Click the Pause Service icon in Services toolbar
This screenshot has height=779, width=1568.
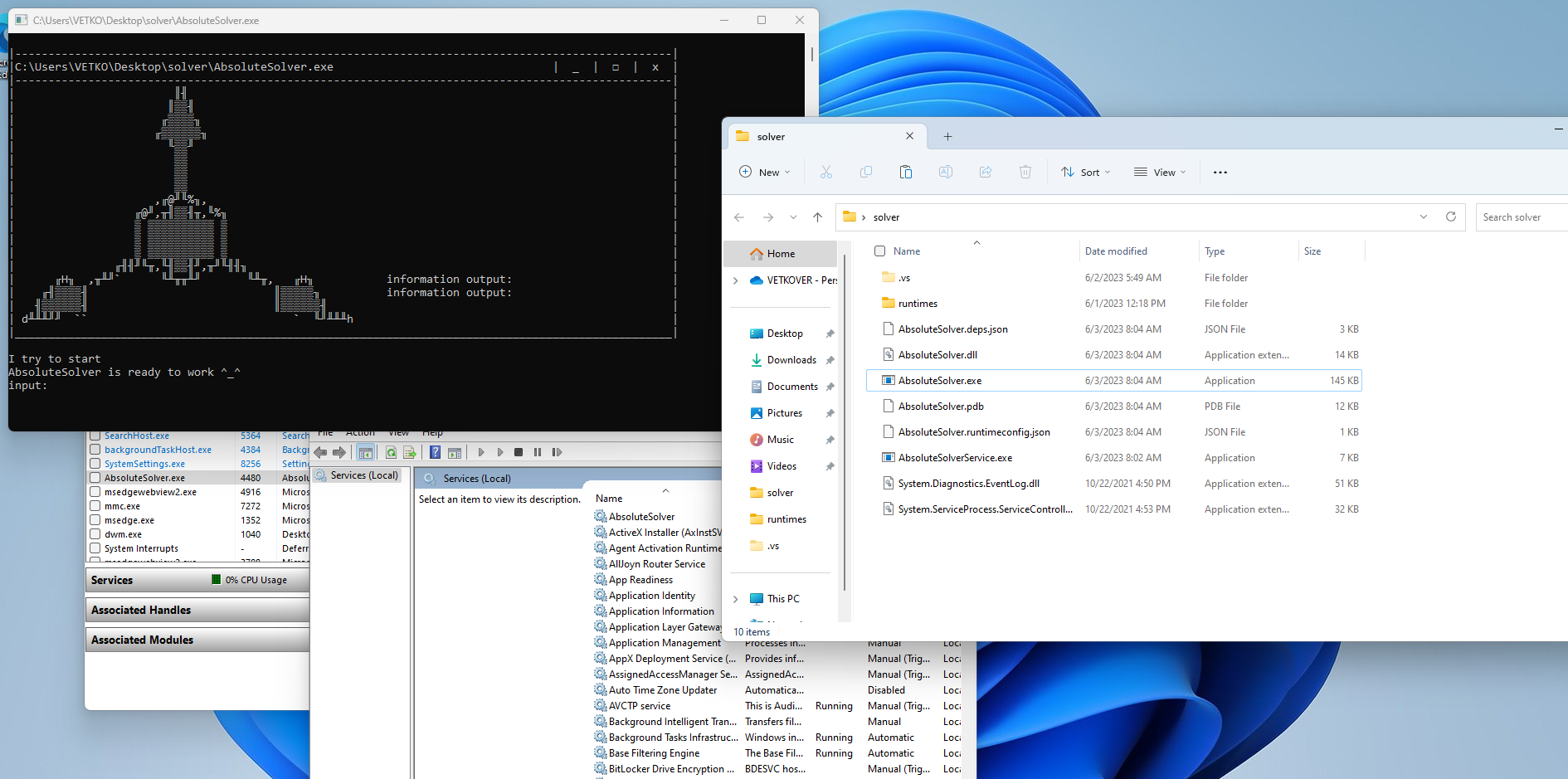tap(538, 452)
